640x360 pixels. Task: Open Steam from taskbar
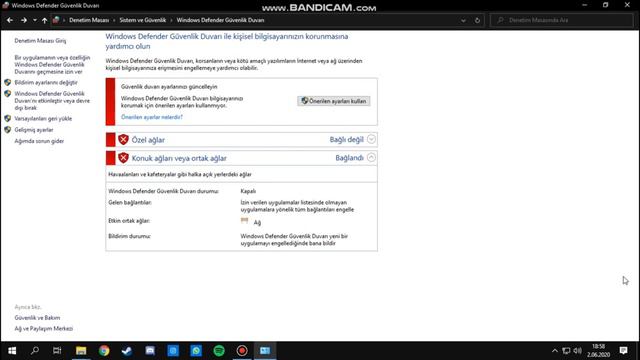click(127, 351)
